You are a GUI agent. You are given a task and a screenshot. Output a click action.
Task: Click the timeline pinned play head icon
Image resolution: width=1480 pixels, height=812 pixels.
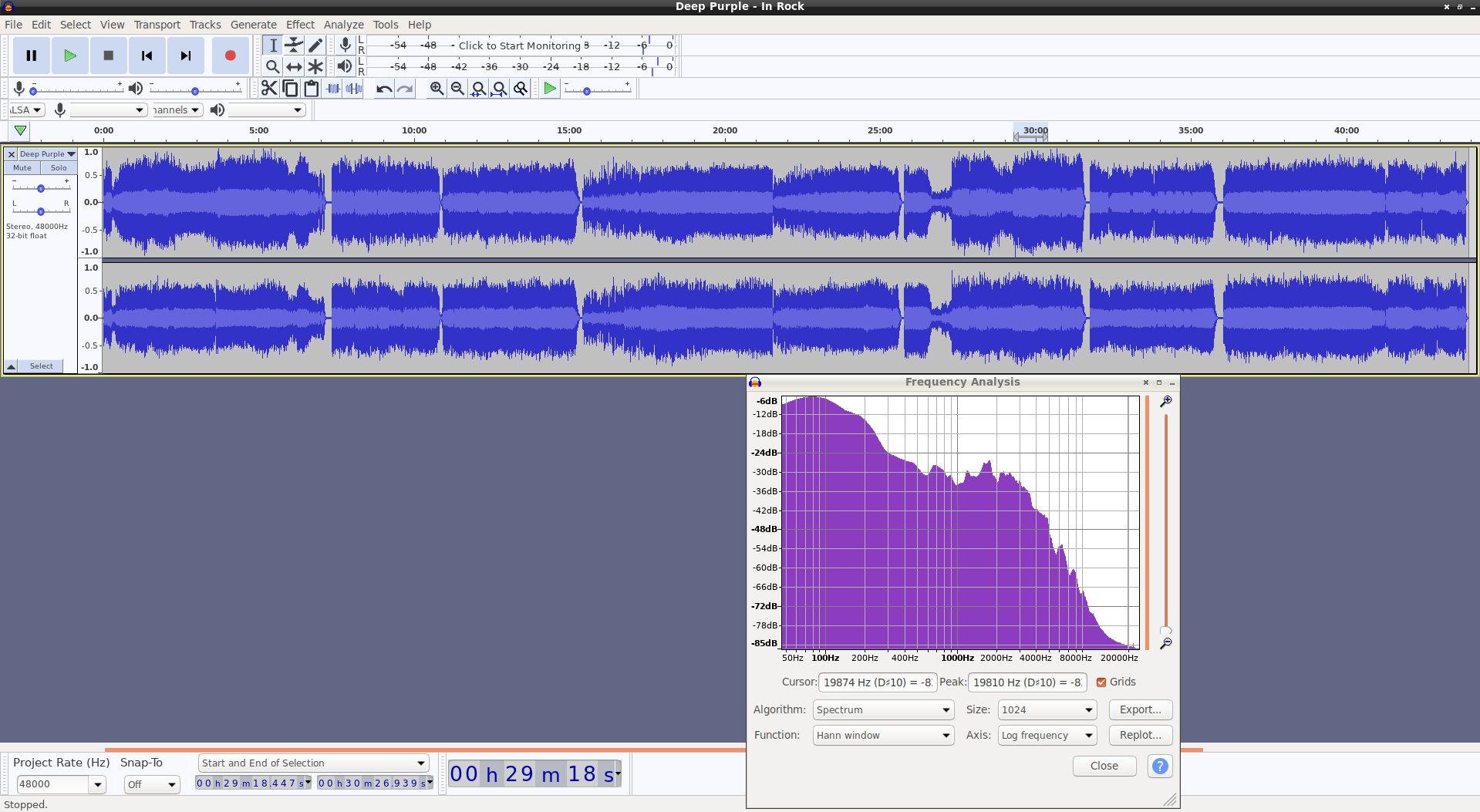pyautogui.click(x=21, y=131)
